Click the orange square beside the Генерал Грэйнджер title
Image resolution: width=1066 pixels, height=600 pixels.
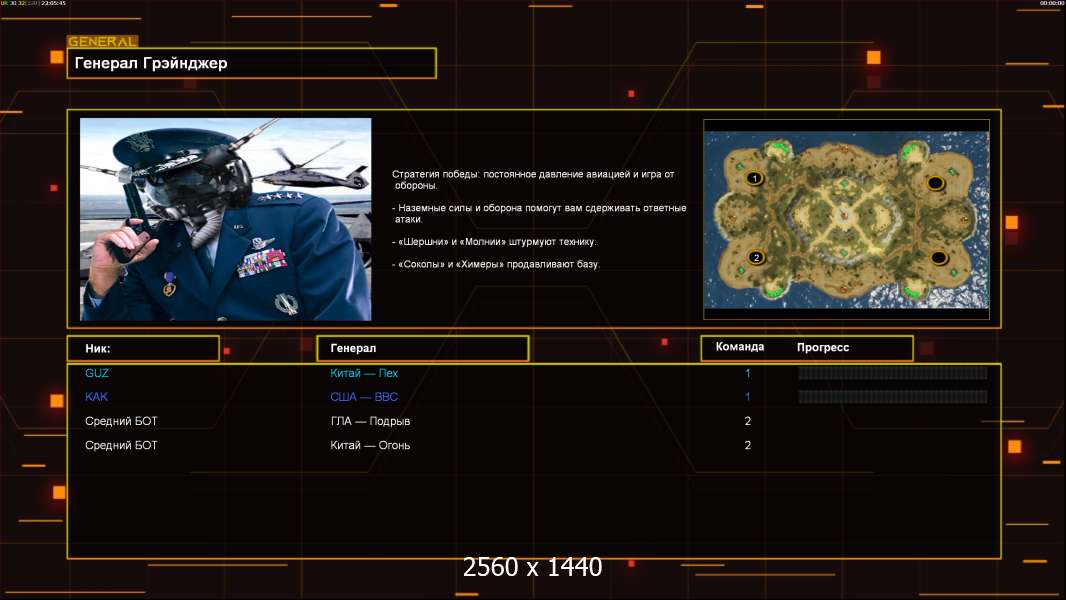[x=56, y=57]
